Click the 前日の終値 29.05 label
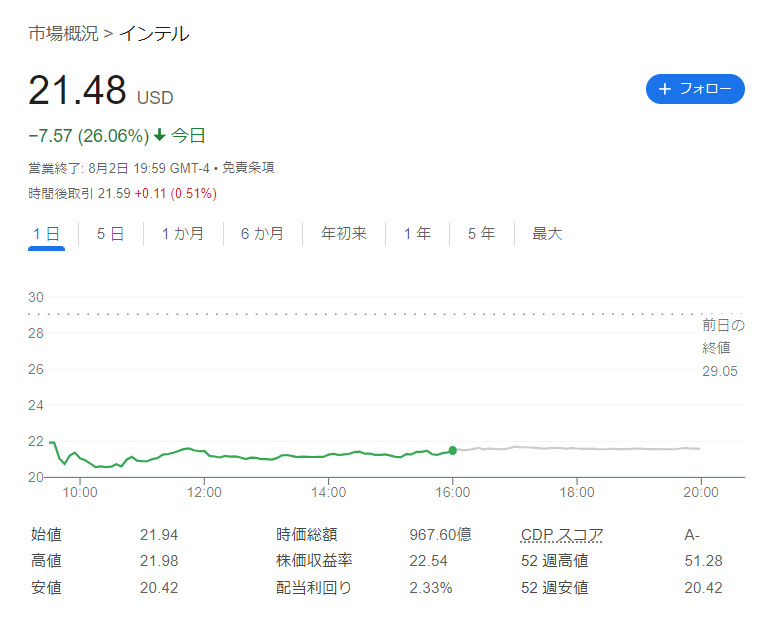This screenshot has height=621, width=768. coord(723,348)
